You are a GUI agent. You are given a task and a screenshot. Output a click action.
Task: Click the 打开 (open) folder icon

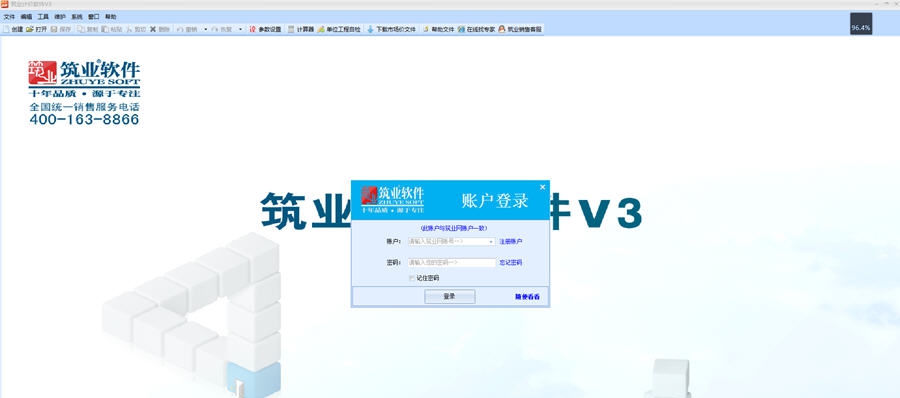click(29, 29)
